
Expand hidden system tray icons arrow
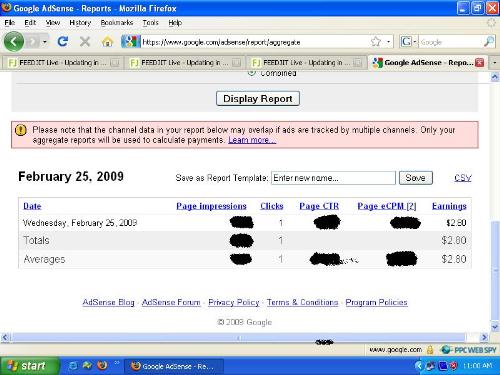click(x=419, y=366)
